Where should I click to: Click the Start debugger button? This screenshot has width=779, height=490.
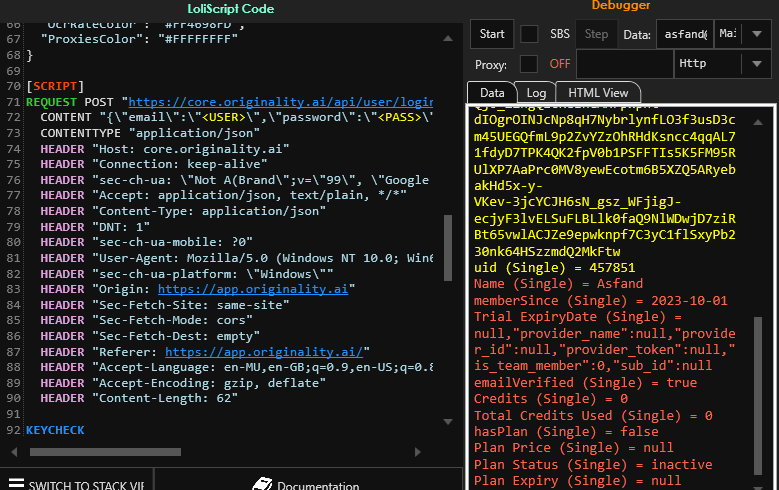coord(492,34)
